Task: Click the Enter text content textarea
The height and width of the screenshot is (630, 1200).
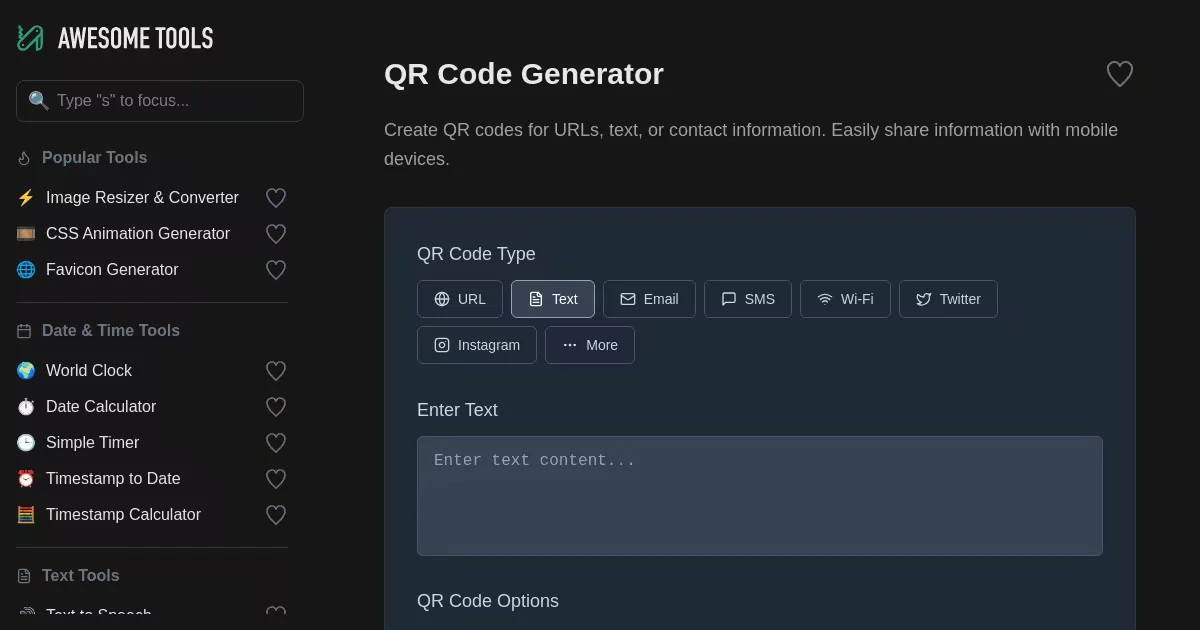Action: pos(760,495)
